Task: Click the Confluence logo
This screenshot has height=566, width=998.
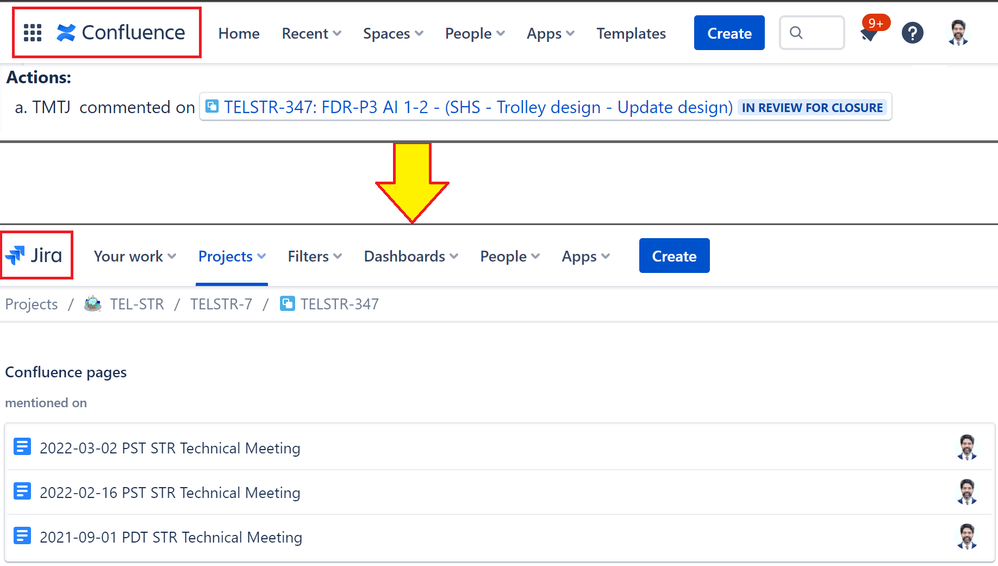Action: pos(121,32)
